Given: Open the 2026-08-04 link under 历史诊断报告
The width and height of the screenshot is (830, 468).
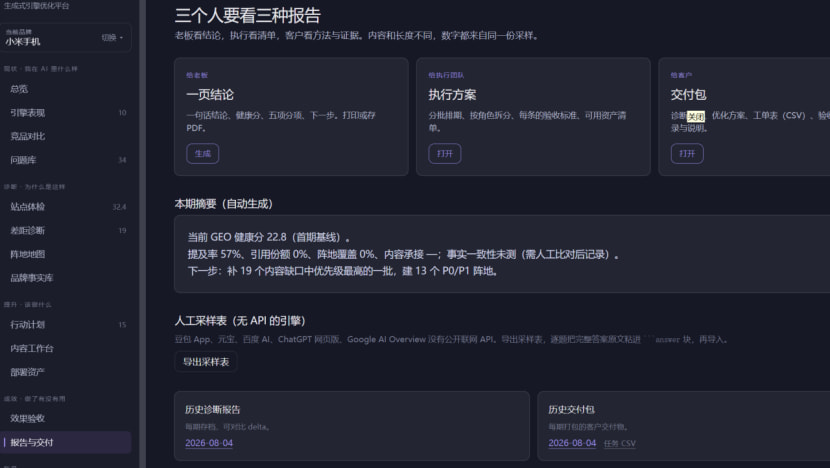Looking at the screenshot, I should click(209, 443).
